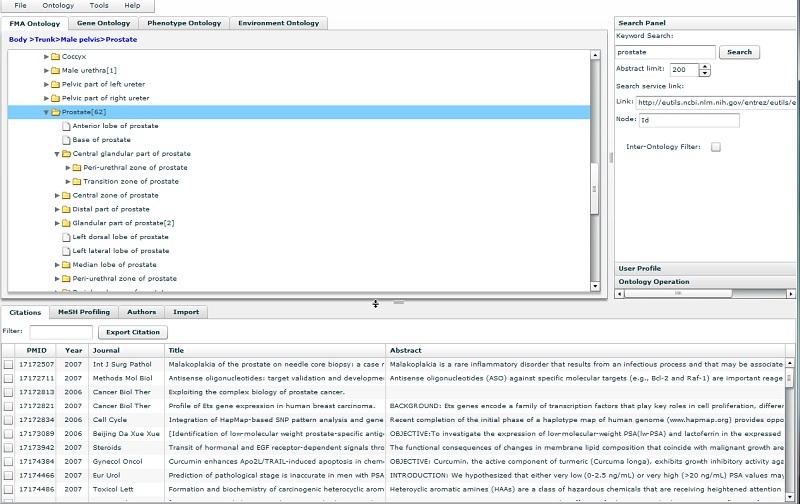Expand the Ontology Operation section

pos(704,282)
